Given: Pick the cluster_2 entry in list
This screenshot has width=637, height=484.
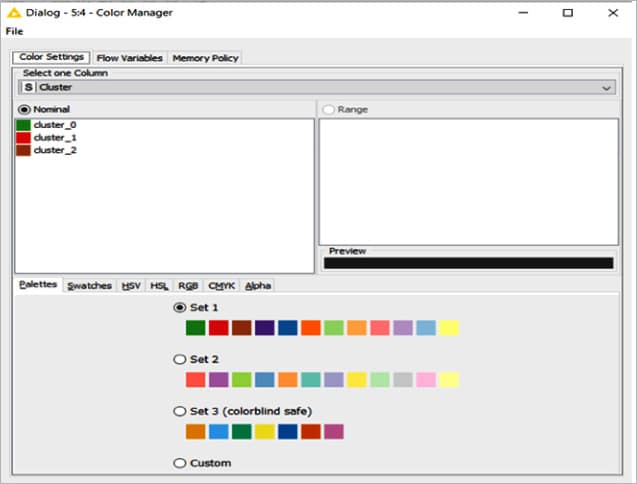Looking at the screenshot, I should pyautogui.click(x=55, y=150).
